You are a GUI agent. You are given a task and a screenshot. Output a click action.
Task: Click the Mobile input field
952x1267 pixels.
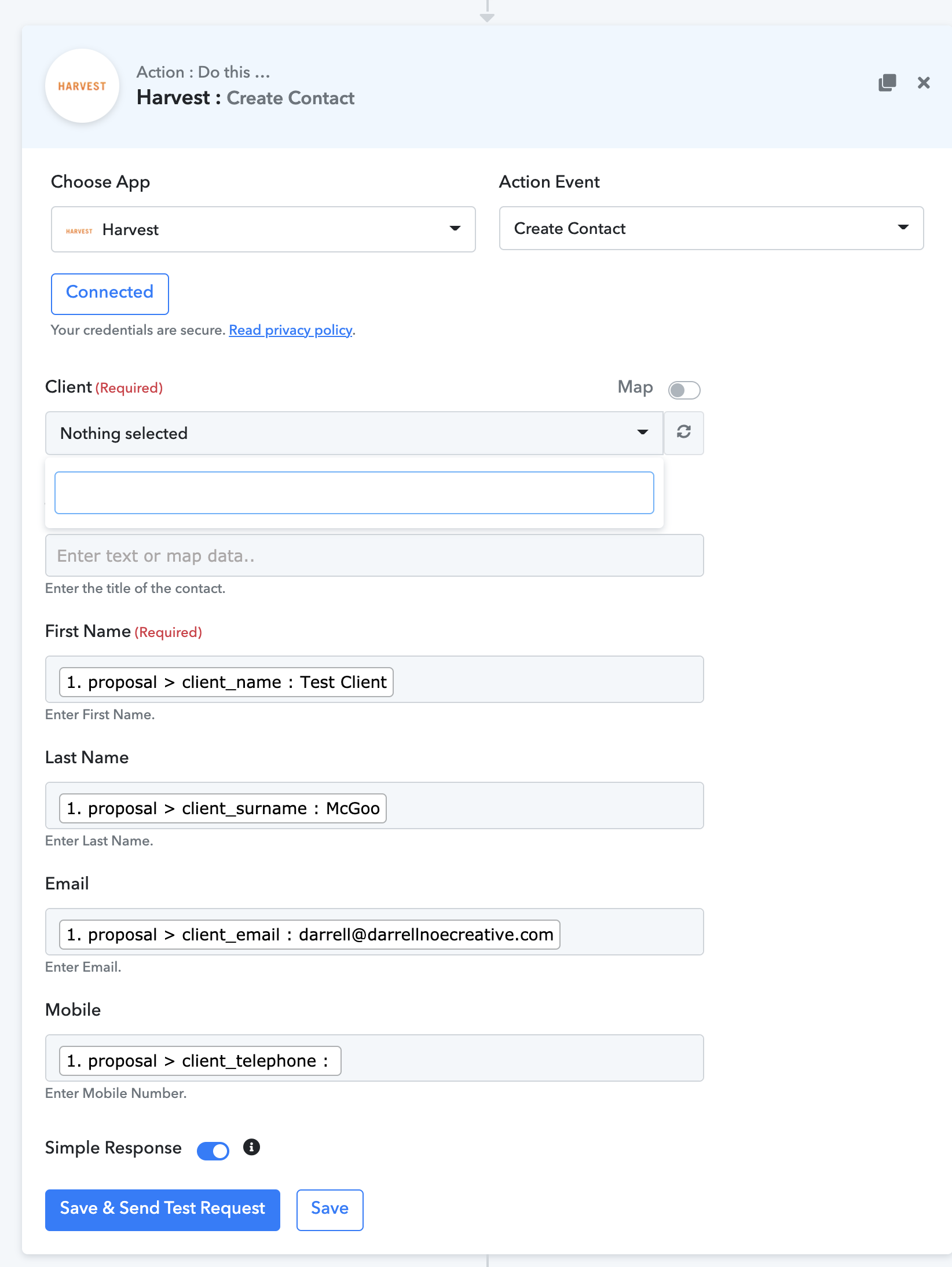375,1058
